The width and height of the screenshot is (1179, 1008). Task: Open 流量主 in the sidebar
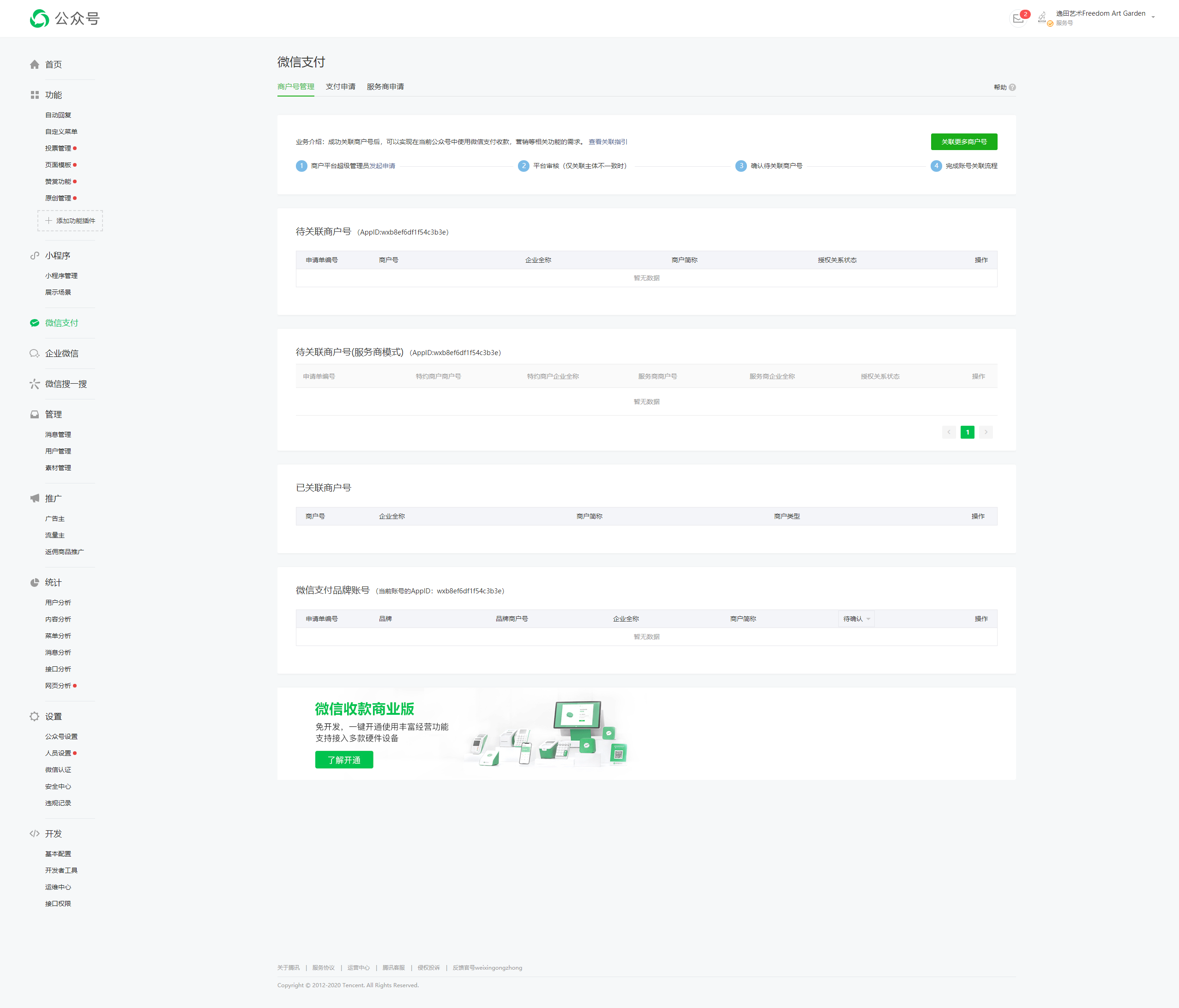[x=55, y=535]
